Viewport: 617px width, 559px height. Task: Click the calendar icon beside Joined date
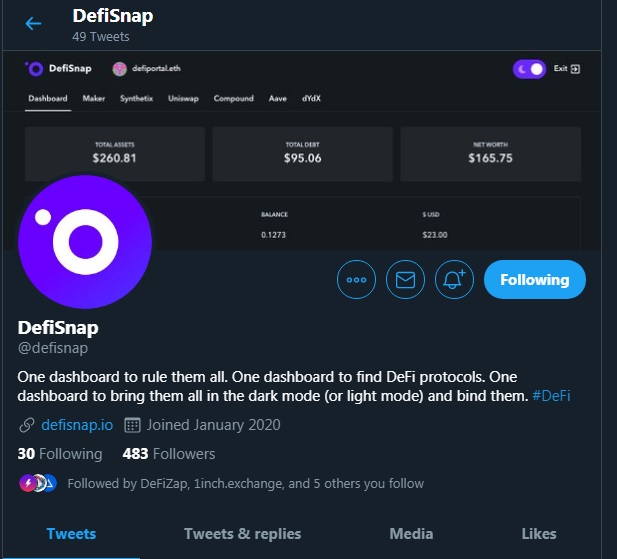pos(132,425)
